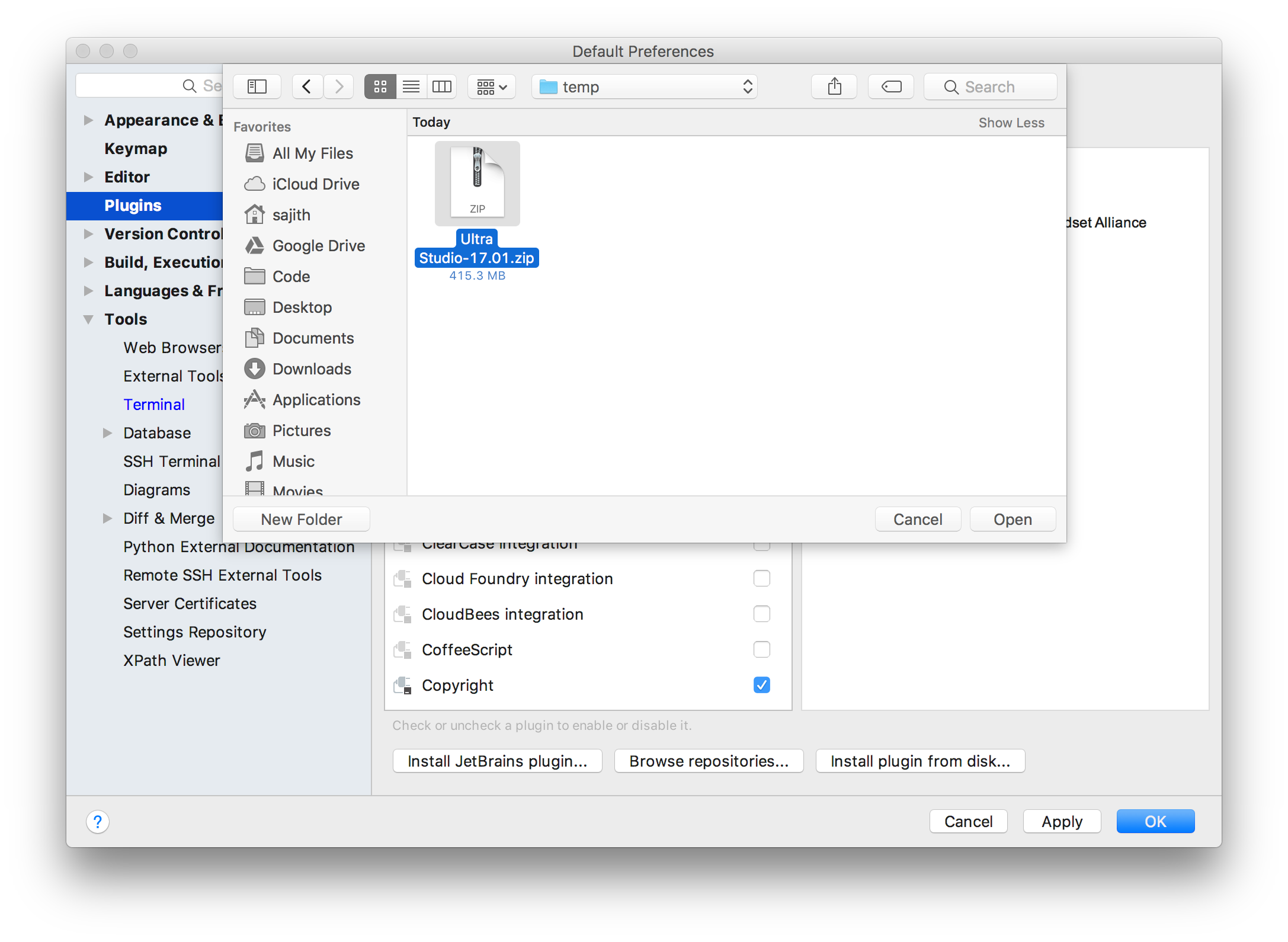Expand Build, Execution section
This screenshot has height=942, width=1288.
[x=88, y=262]
